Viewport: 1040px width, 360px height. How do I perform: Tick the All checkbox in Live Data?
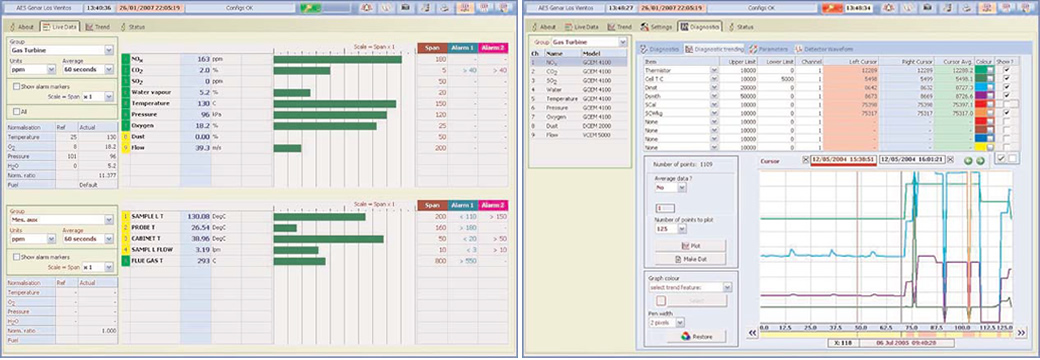(x=17, y=111)
